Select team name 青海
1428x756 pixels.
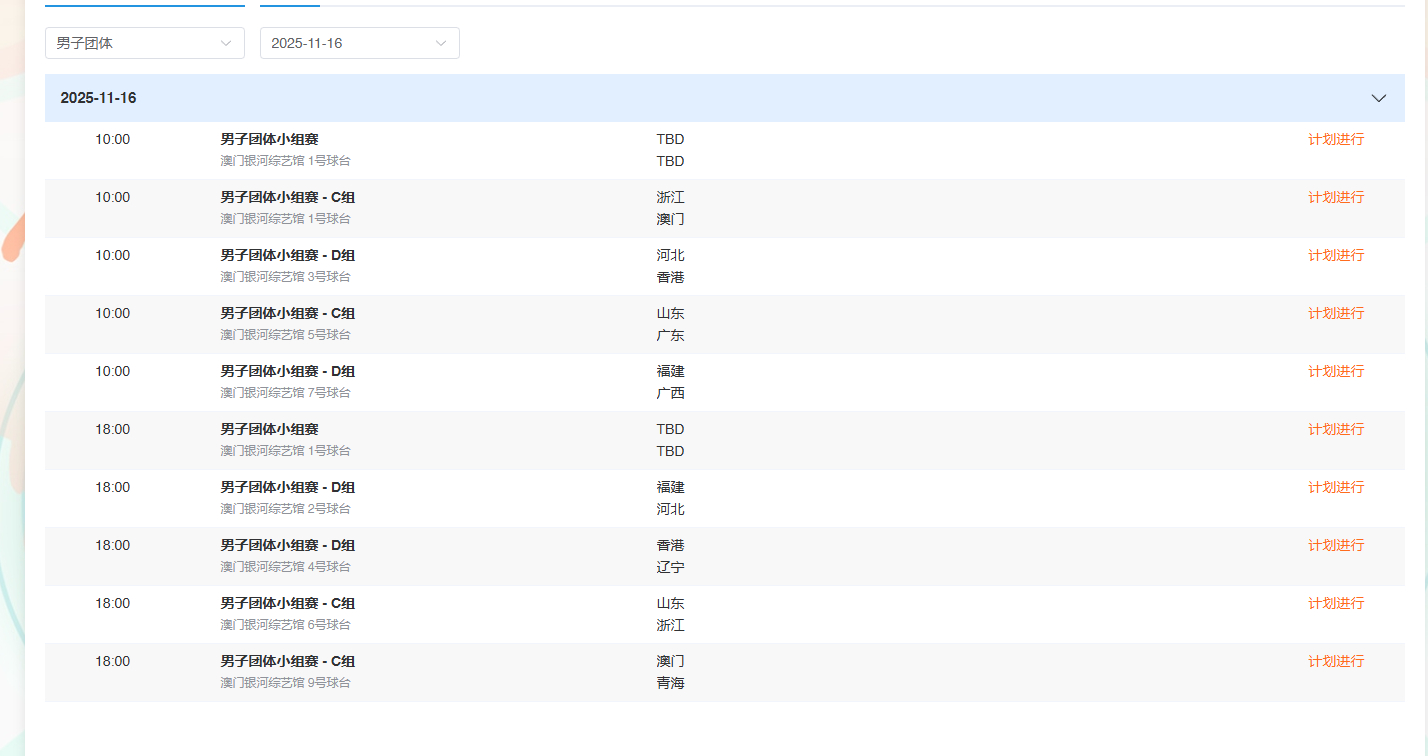(671, 683)
